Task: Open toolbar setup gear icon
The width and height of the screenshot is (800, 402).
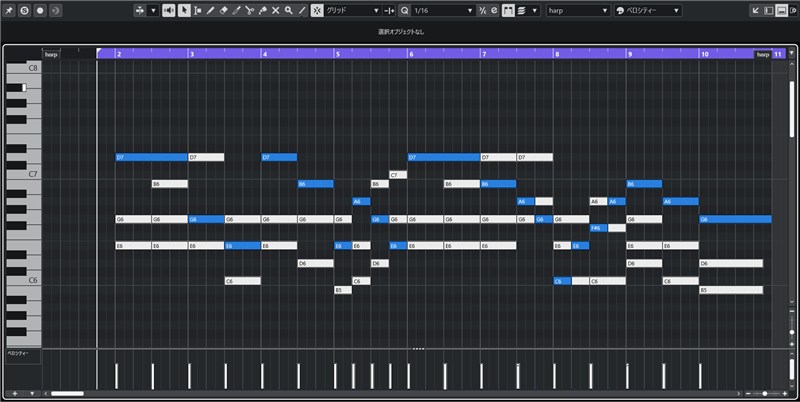Action: (793, 10)
